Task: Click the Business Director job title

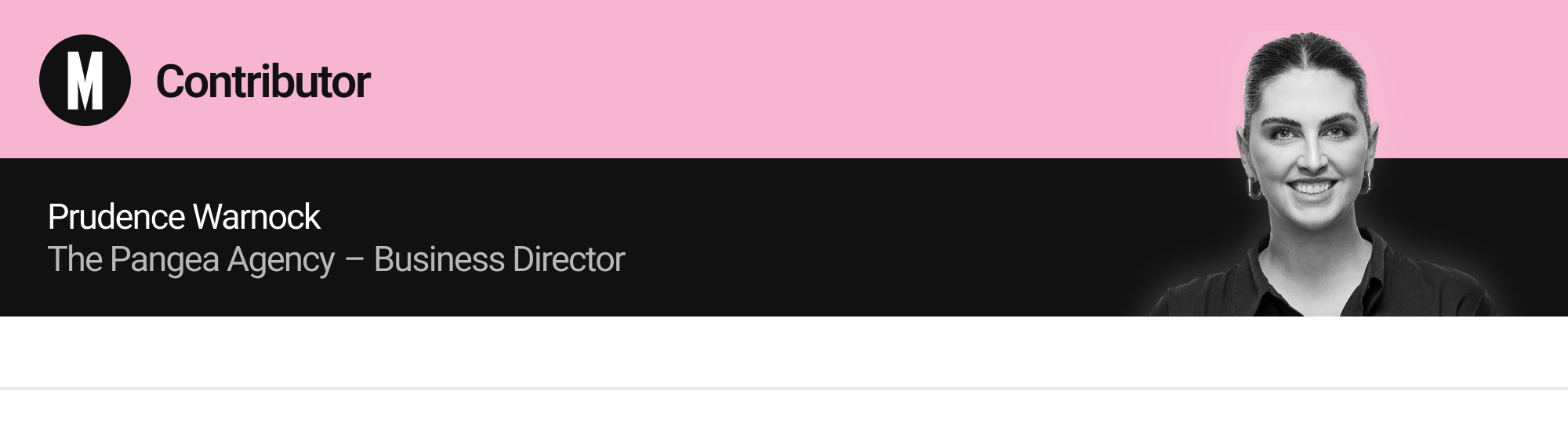Action: click(x=499, y=259)
